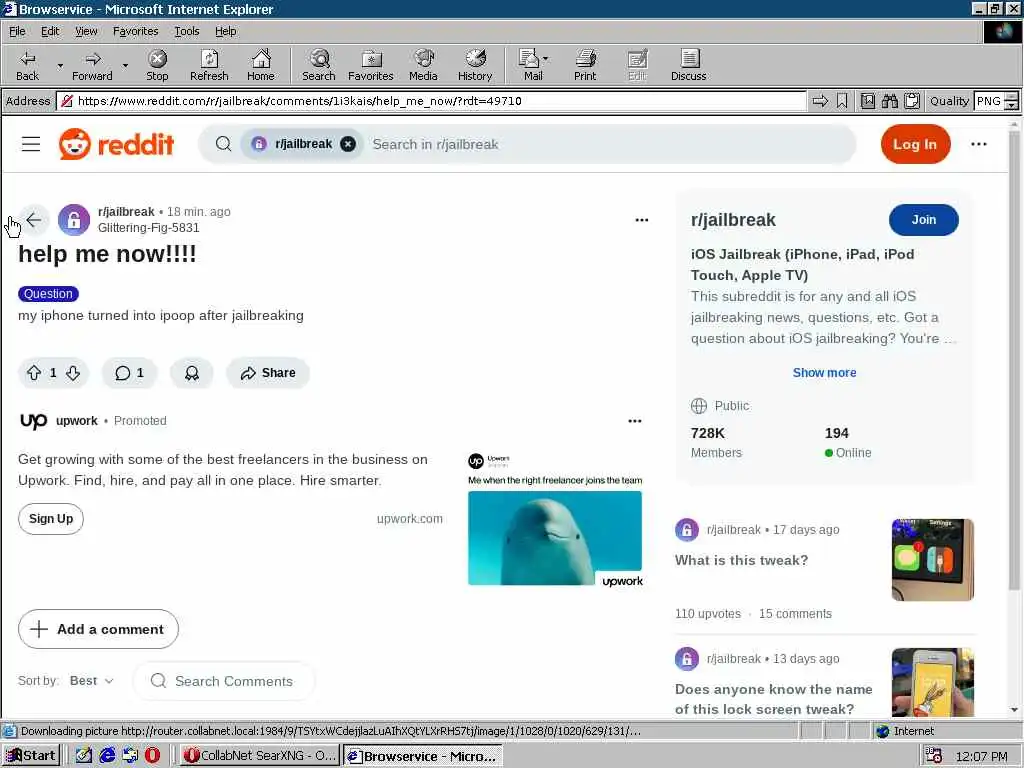Open the View menu
This screenshot has height=768, width=1024.
[x=86, y=31]
